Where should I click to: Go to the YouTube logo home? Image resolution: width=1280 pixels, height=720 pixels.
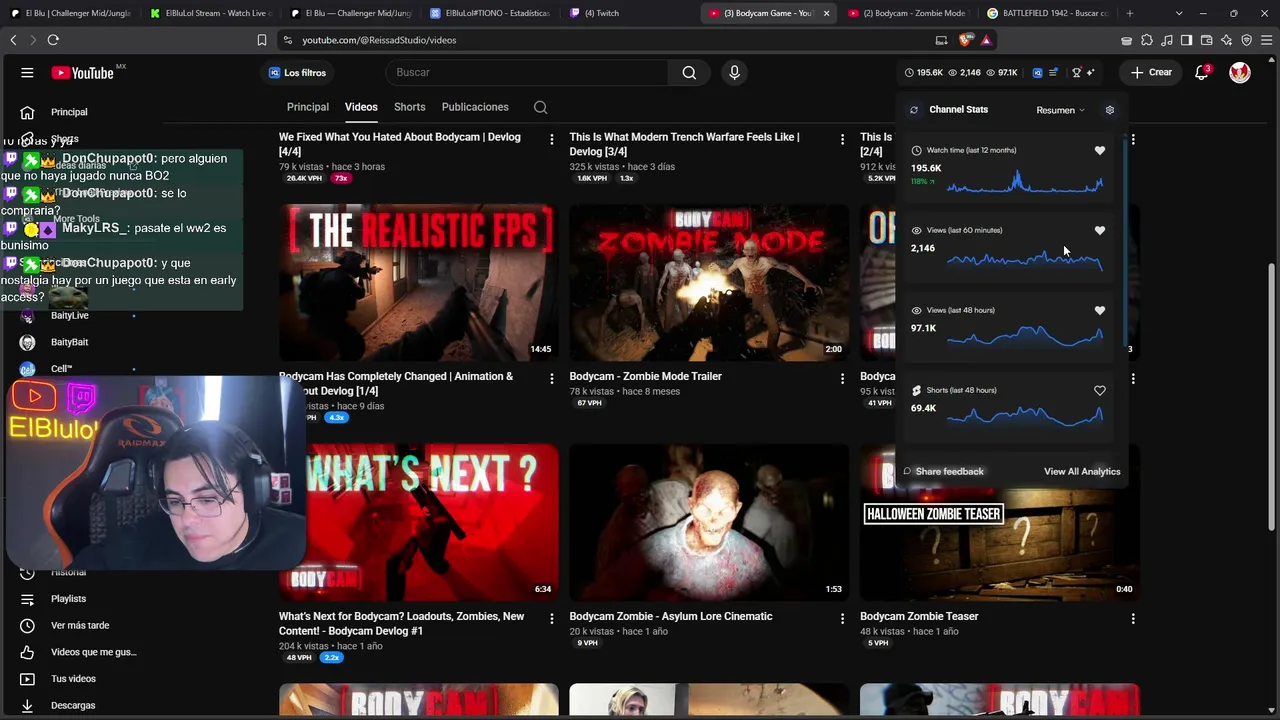click(x=83, y=73)
